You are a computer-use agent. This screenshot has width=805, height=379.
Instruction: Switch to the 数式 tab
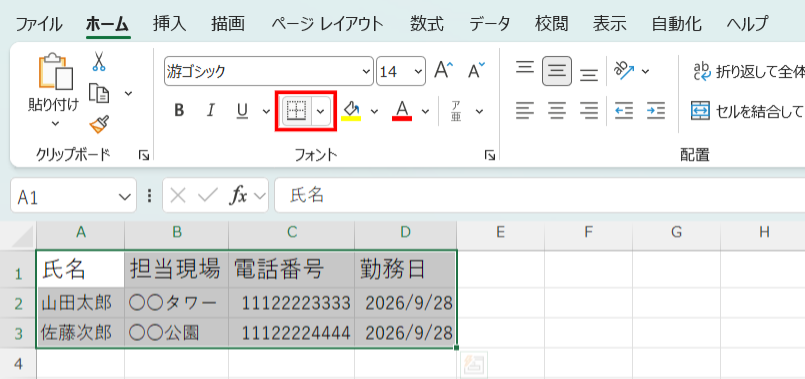point(427,24)
